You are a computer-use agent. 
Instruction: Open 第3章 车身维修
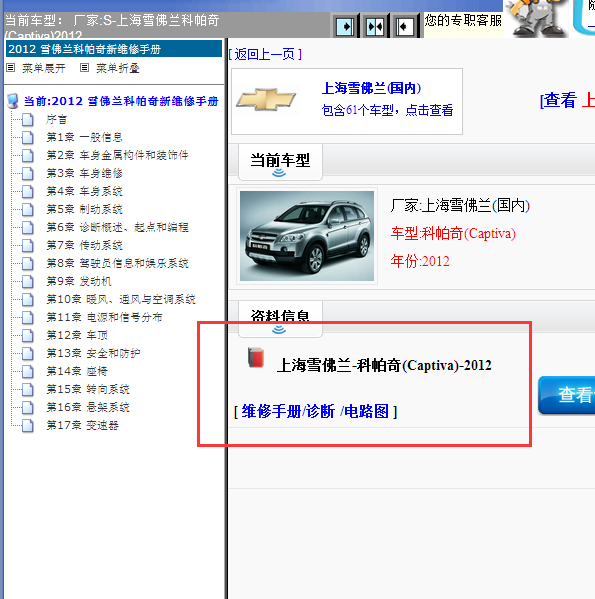(x=84, y=173)
